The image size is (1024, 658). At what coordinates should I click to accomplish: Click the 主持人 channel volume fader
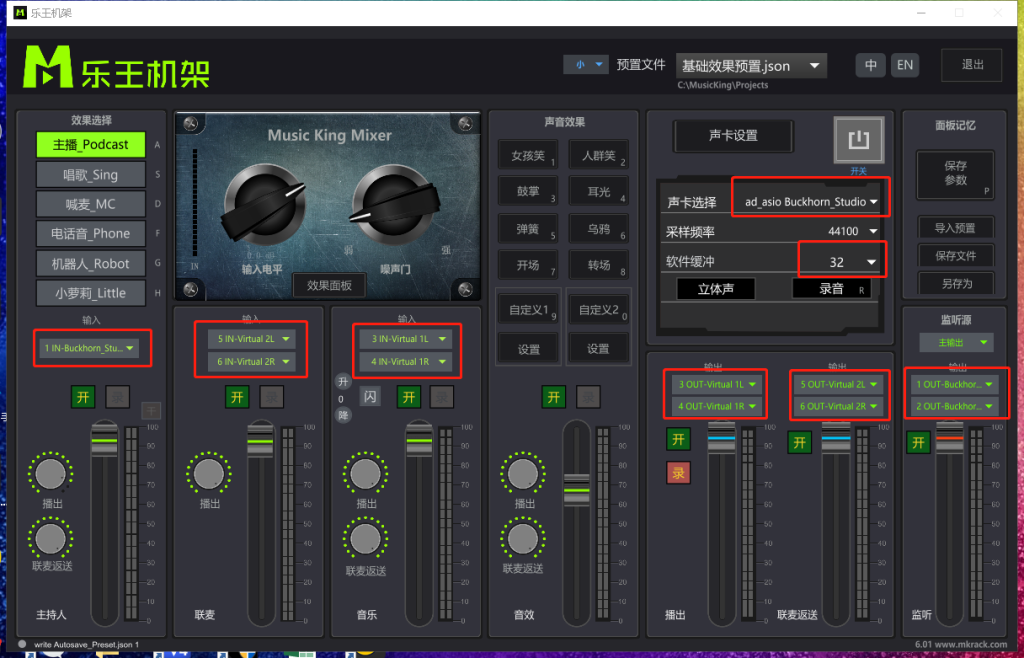(x=104, y=440)
